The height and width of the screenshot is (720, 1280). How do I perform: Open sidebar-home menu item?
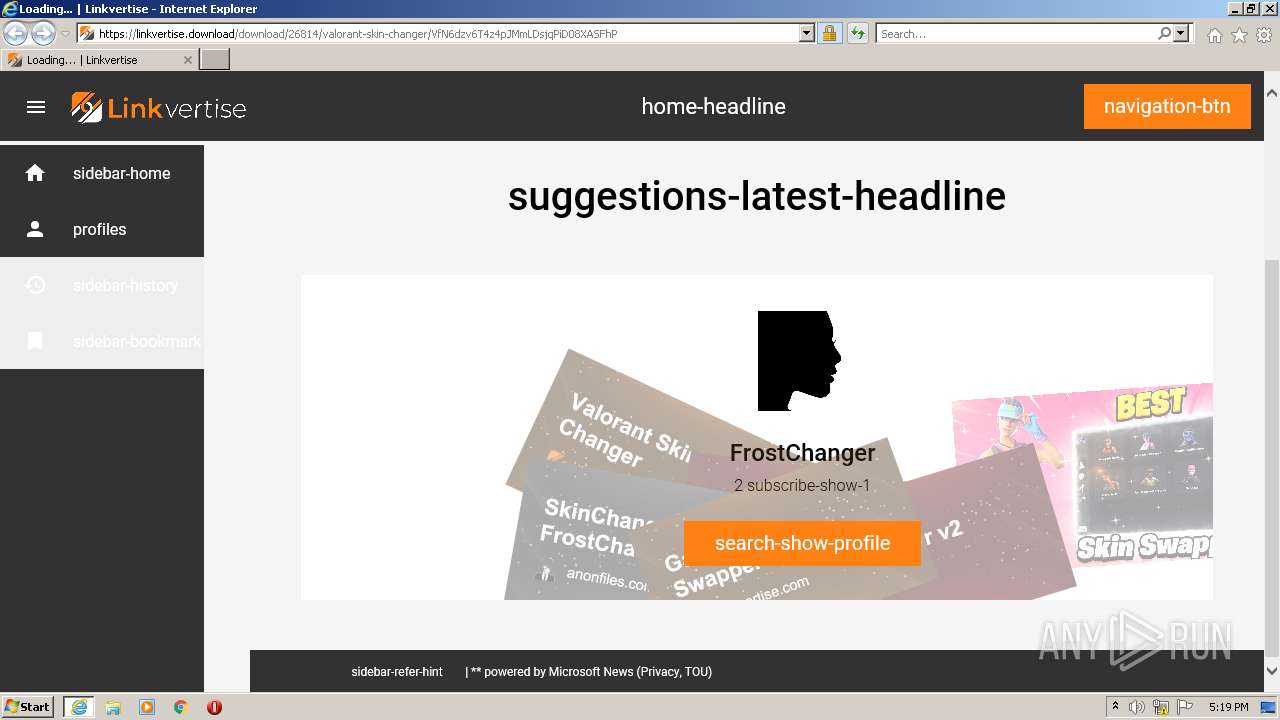[102, 173]
